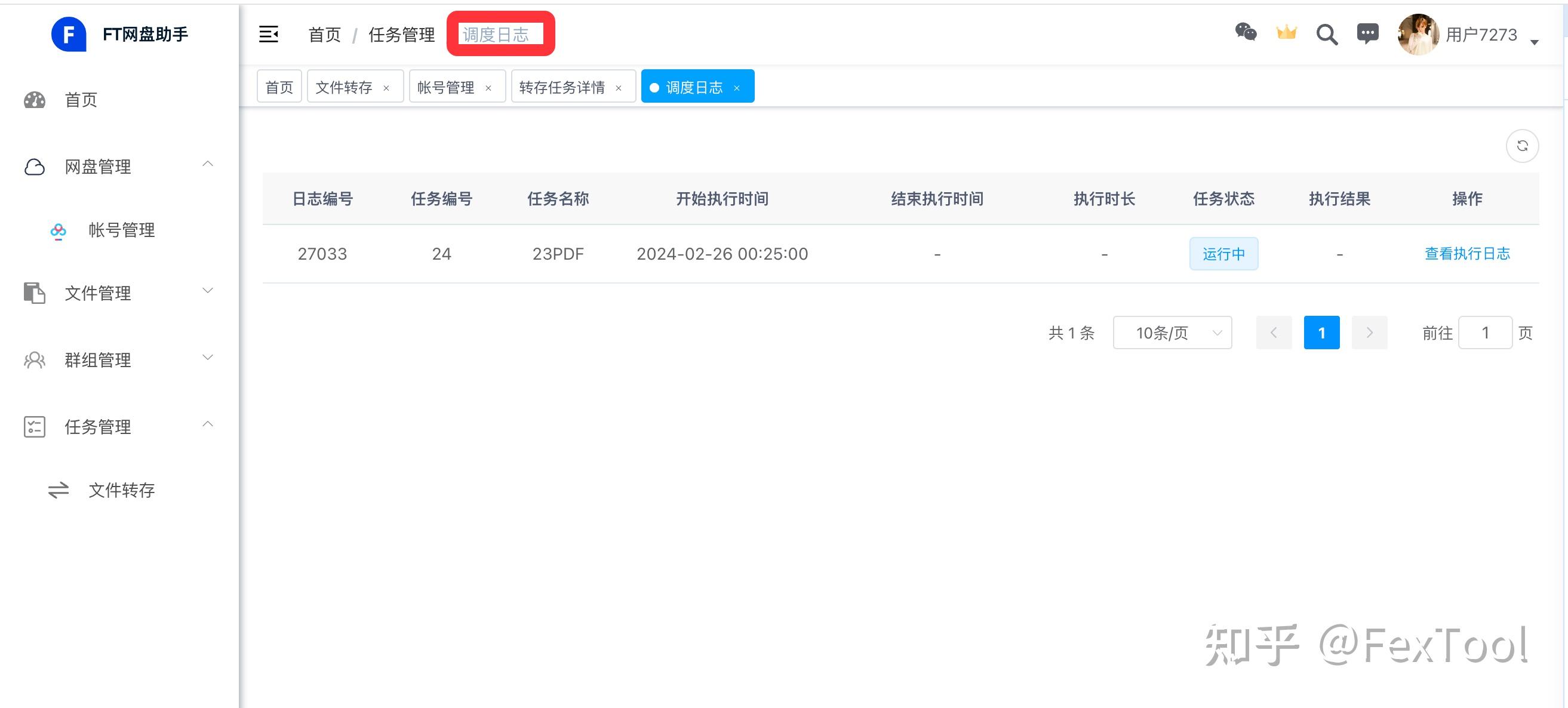Click the 操作 column header
The image size is (1568, 708).
(1467, 198)
